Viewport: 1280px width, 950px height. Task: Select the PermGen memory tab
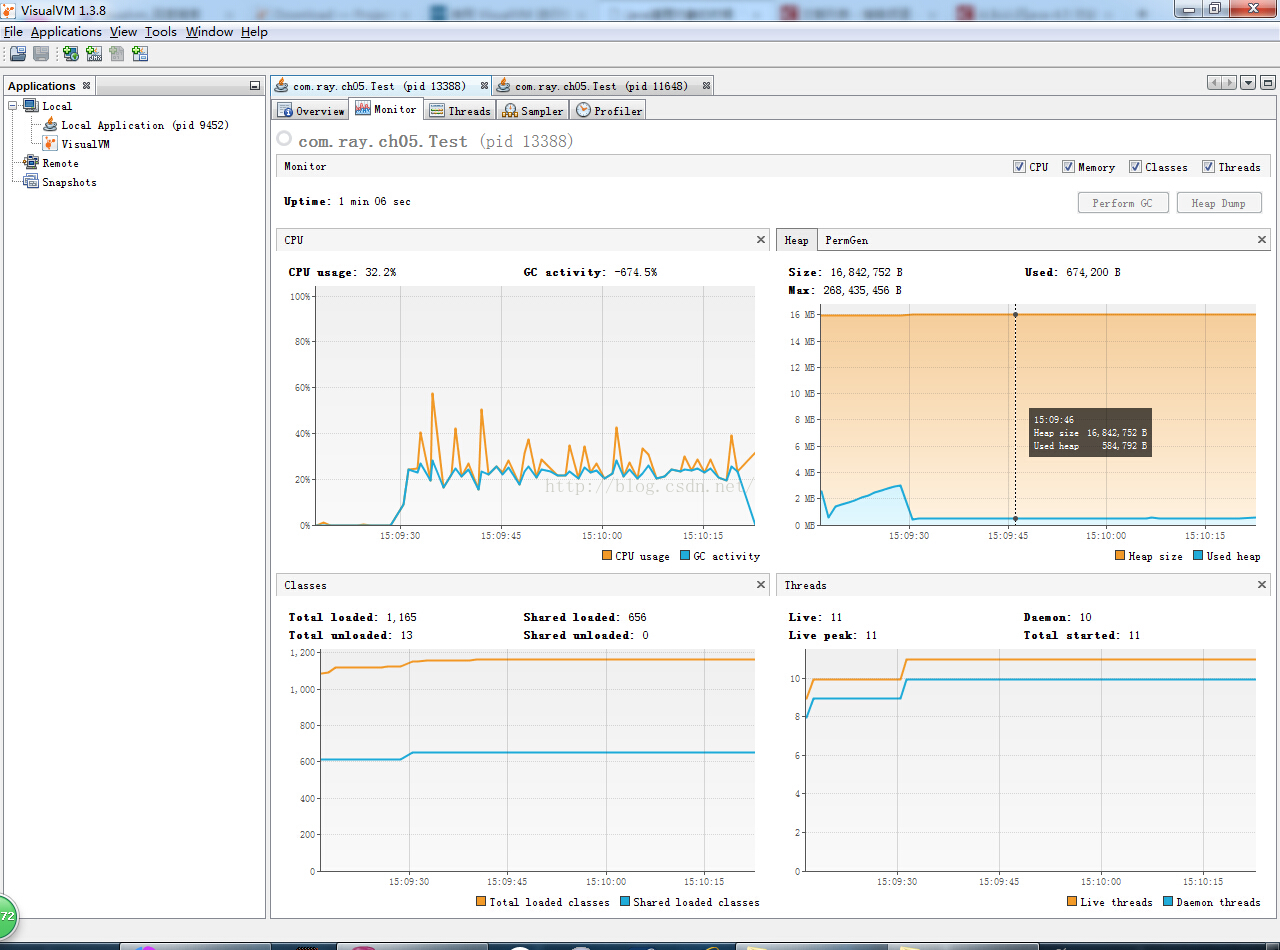coord(847,240)
